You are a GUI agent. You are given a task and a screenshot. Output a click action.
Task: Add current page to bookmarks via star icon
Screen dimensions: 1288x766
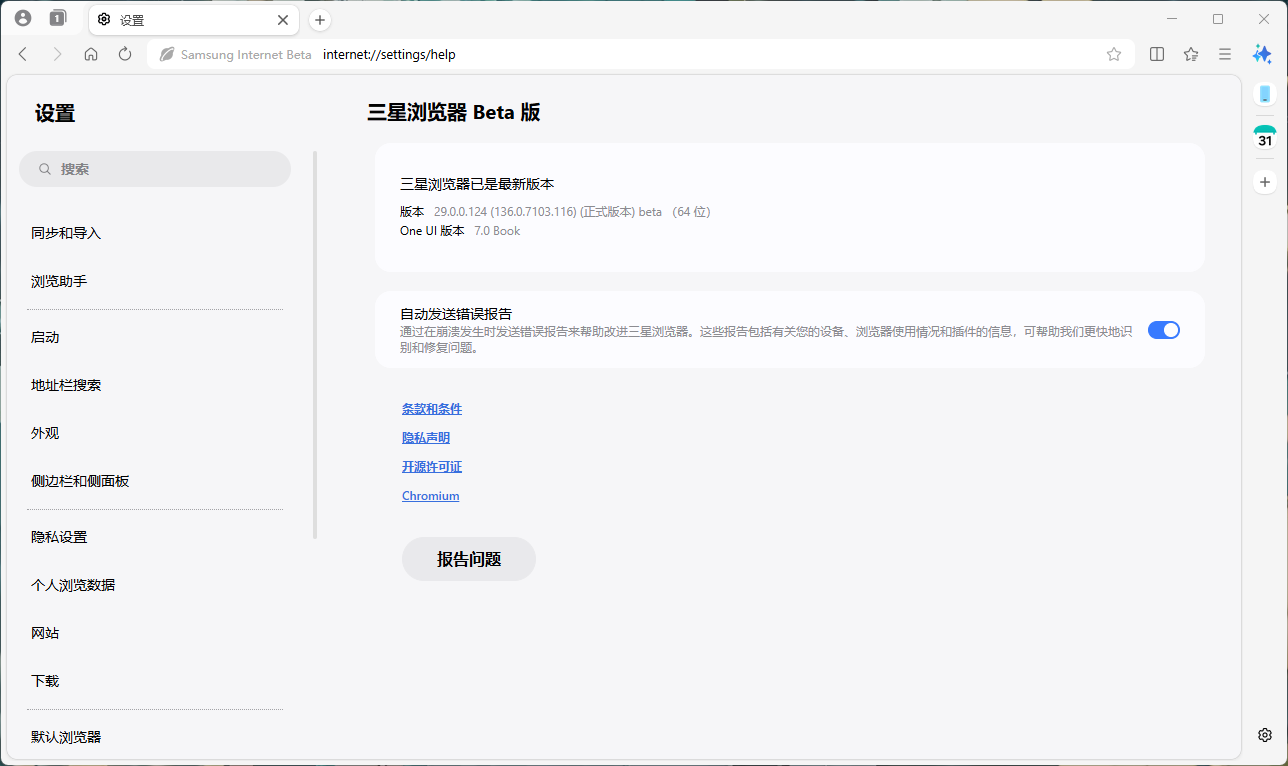pos(1114,54)
